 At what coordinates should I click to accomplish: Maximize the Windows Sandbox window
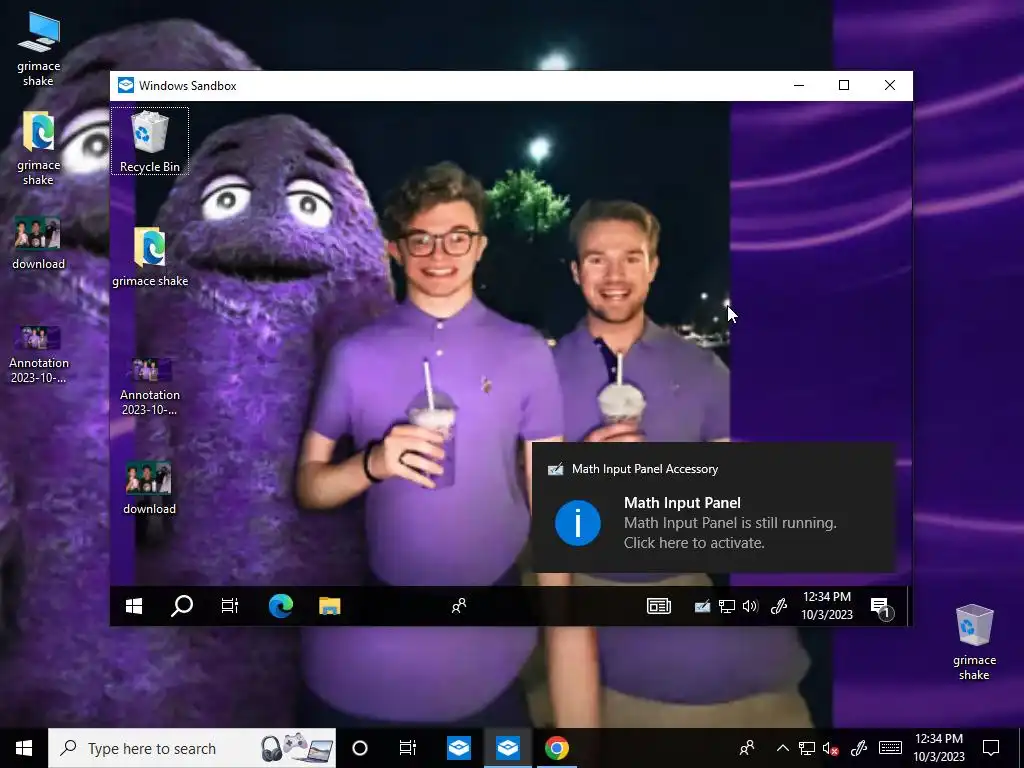click(844, 86)
